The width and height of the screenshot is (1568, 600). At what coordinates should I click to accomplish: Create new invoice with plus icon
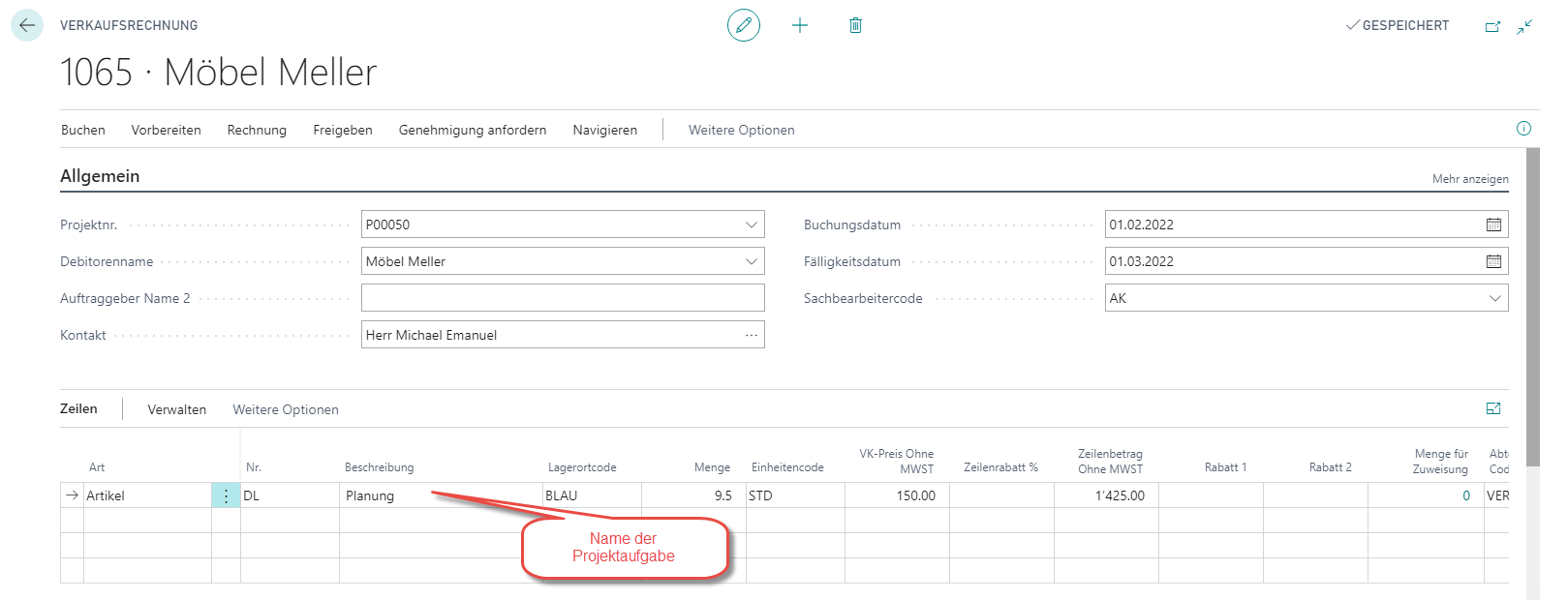click(800, 25)
